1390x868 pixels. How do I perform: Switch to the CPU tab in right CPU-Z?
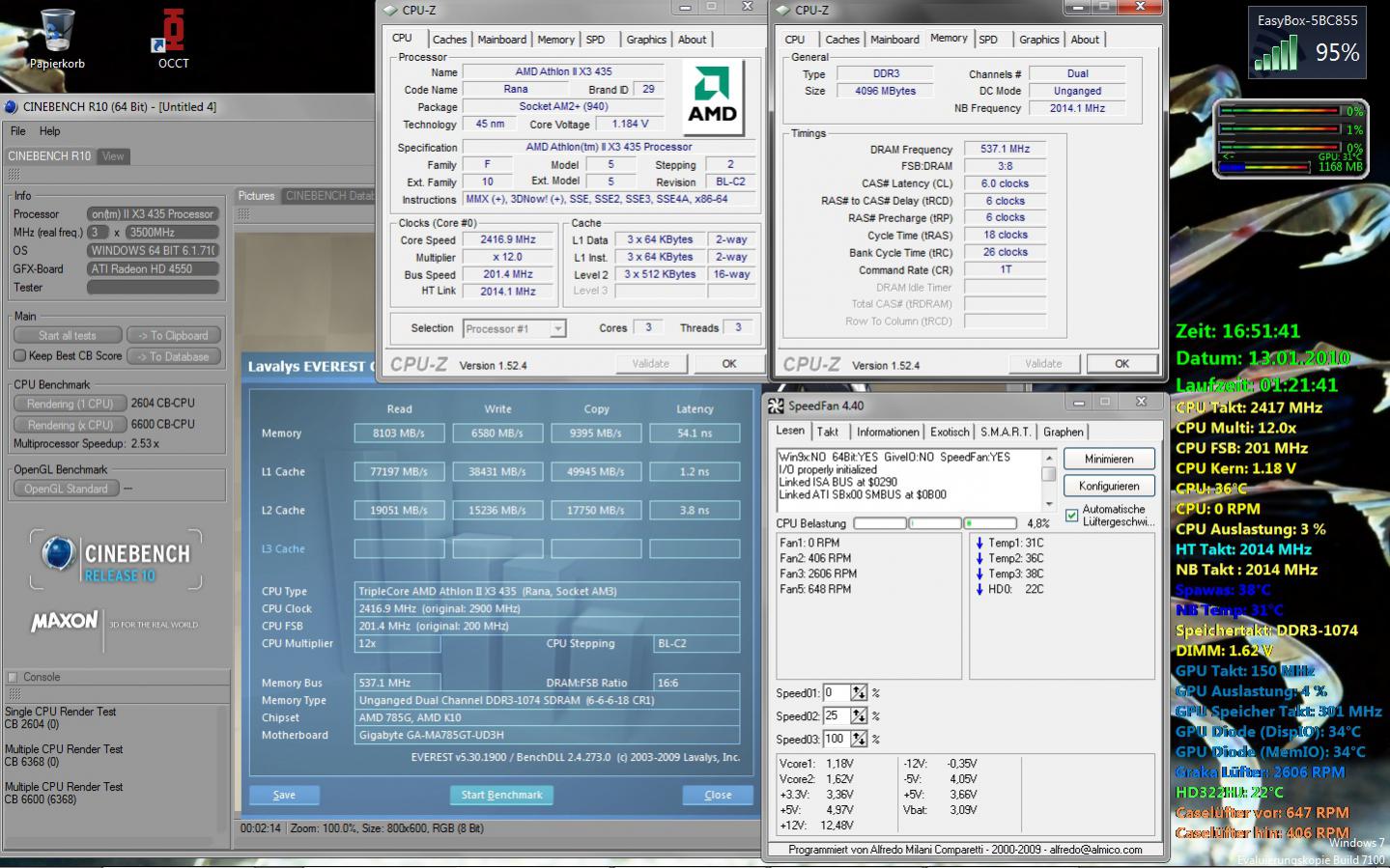[795, 40]
